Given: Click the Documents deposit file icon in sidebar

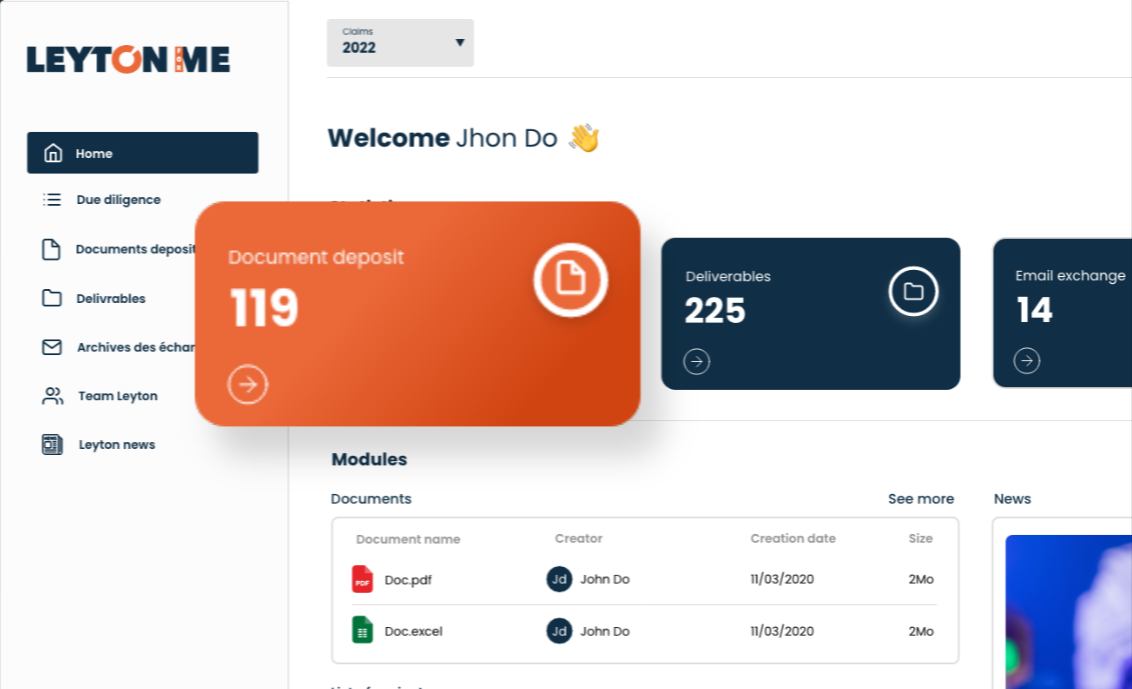Looking at the screenshot, I should click(51, 249).
